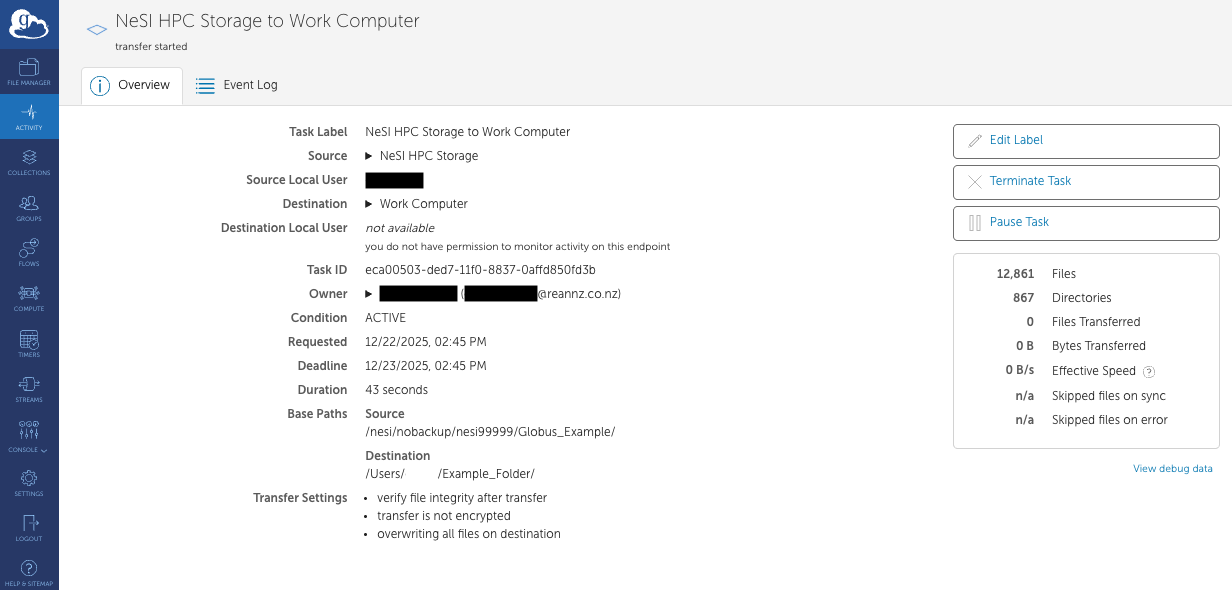
Task: Open Timers in the sidebar
Action: click(x=29, y=344)
